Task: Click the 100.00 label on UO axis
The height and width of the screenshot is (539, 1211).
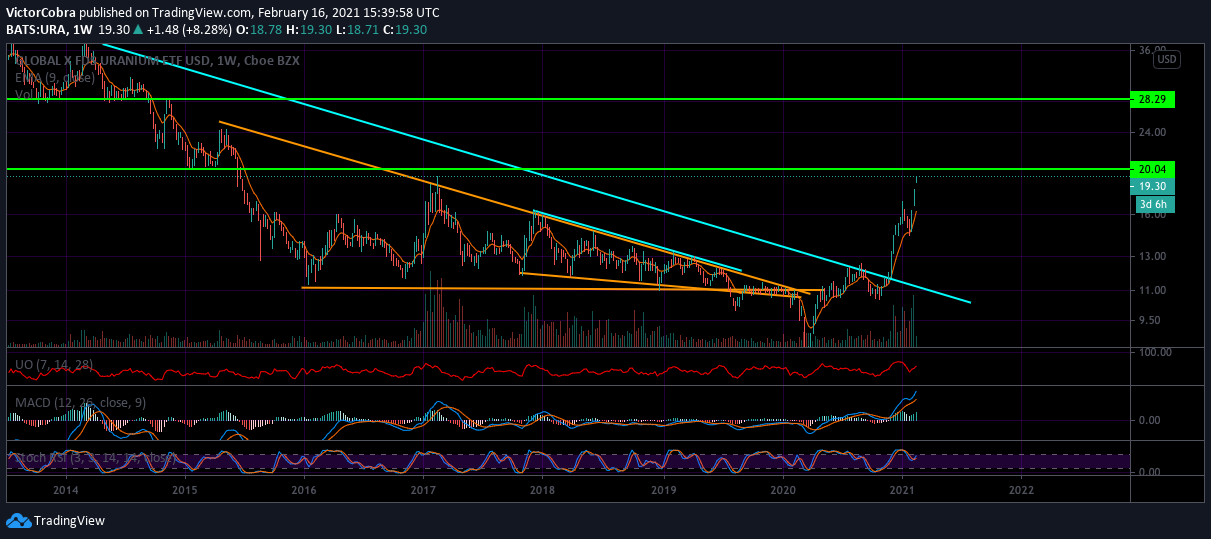Action: click(1156, 353)
